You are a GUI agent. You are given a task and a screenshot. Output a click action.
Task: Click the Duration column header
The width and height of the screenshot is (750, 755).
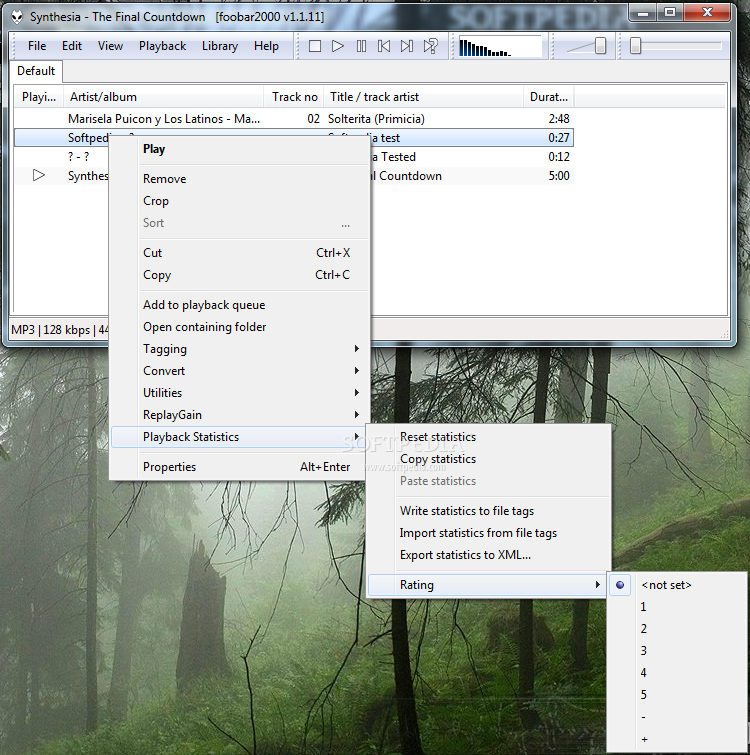pyautogui.click(x=549, y=97)
